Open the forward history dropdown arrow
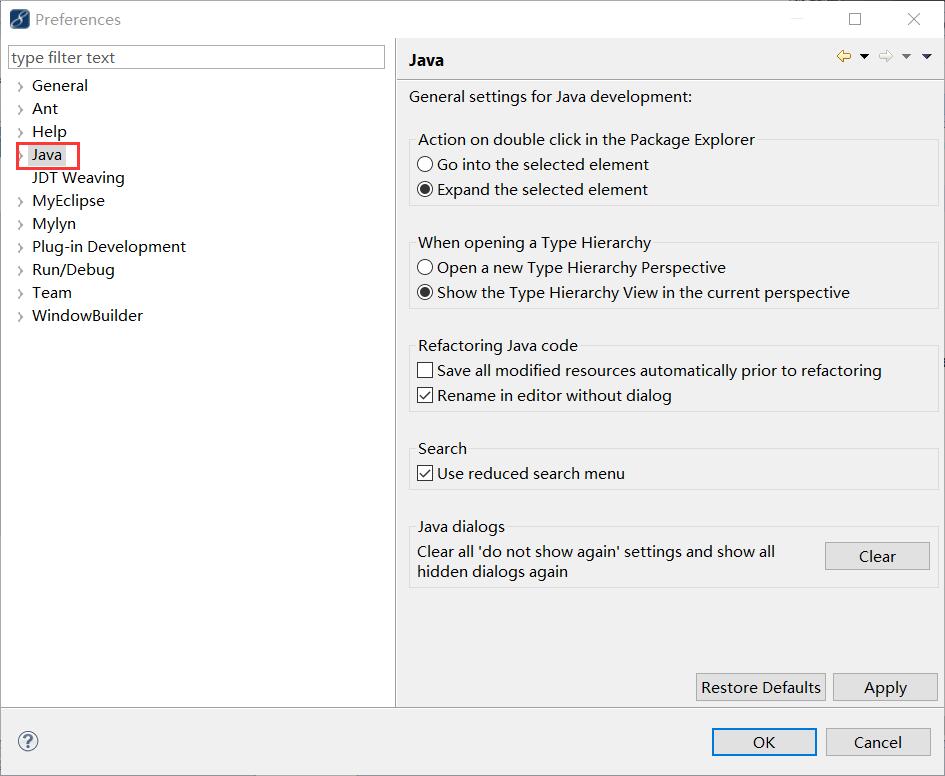The image size is (945, 776). [x=906, y=56]
